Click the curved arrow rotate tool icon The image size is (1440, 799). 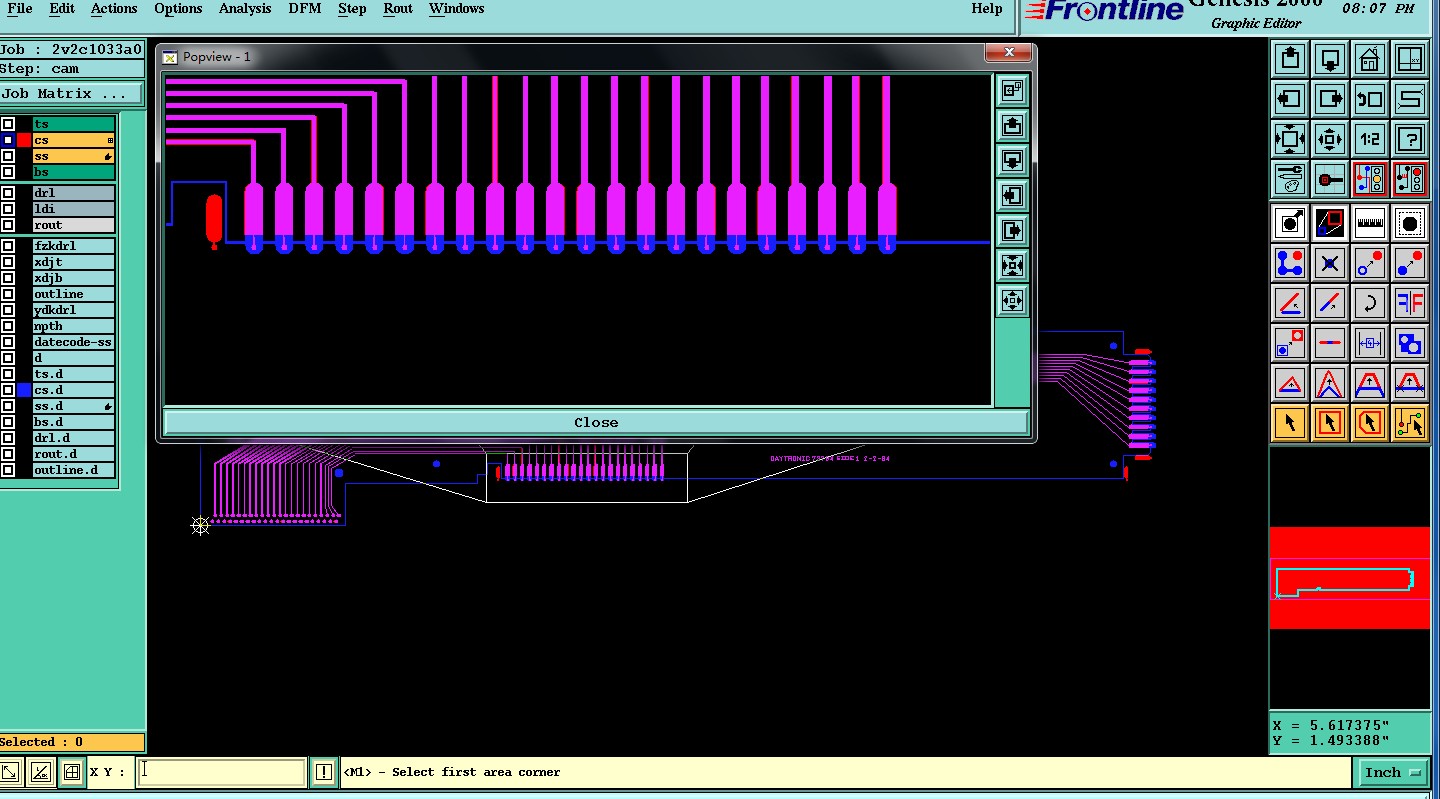(1370, 303)
